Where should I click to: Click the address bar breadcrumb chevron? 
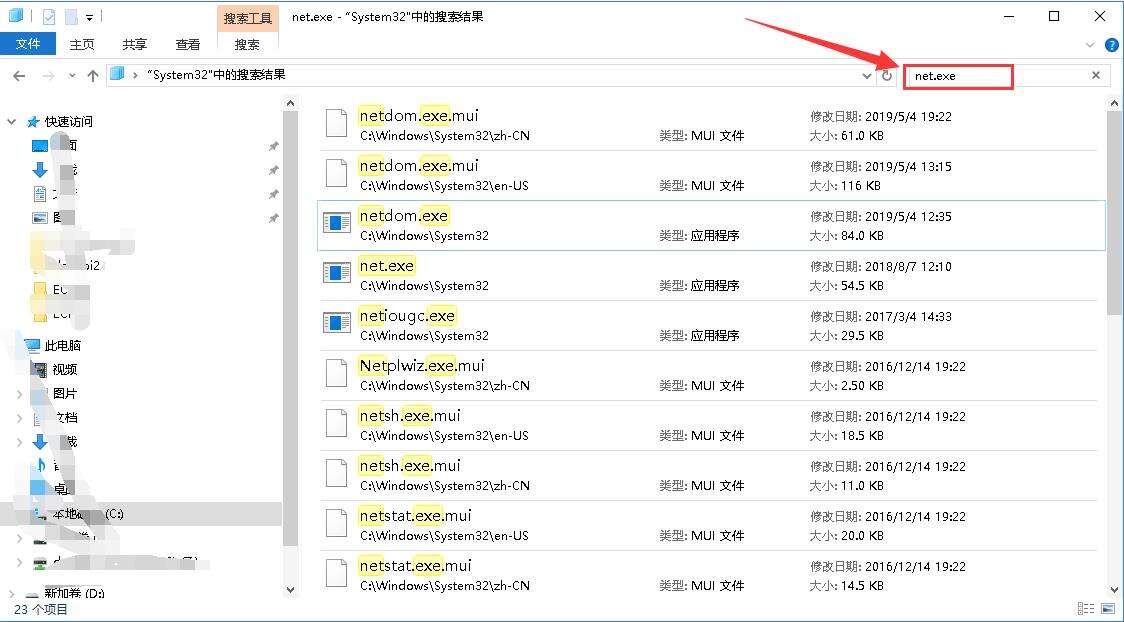(x=135, y=75)
